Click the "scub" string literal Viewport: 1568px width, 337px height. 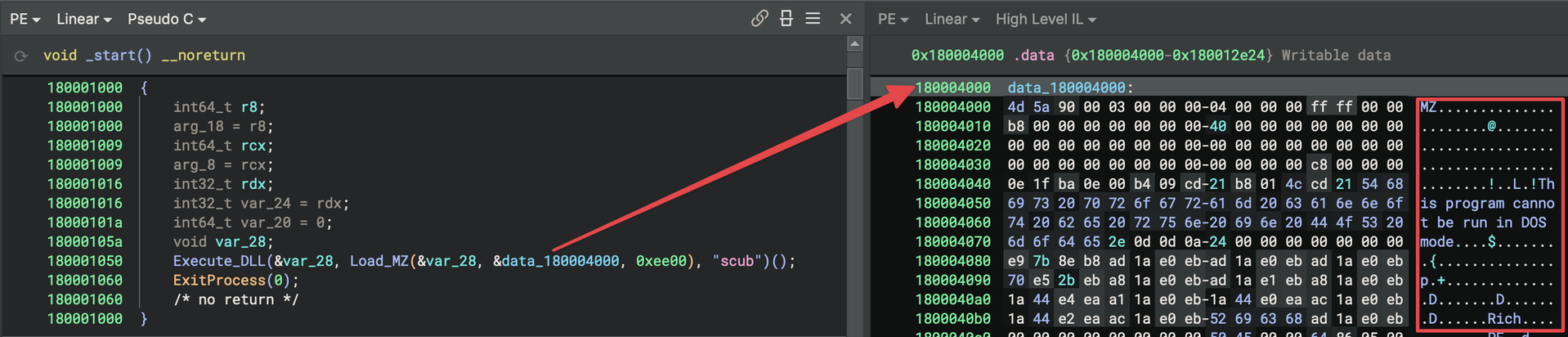coord(737,261)
